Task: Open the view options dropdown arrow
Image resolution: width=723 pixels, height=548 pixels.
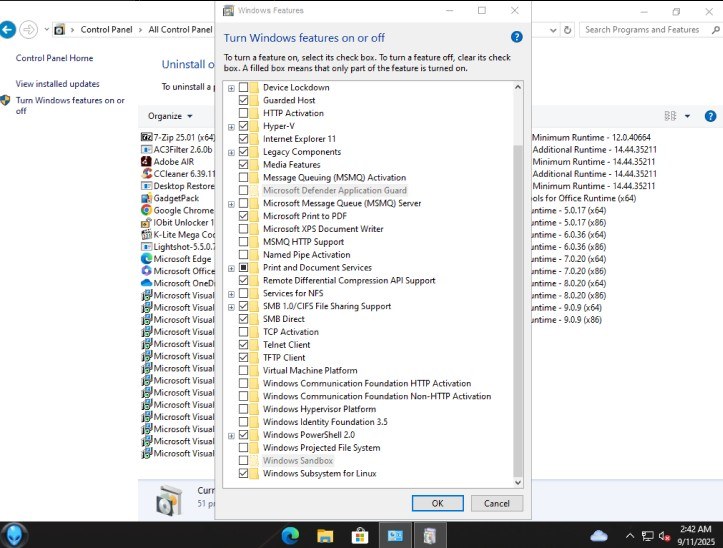Action: [687, 116]
